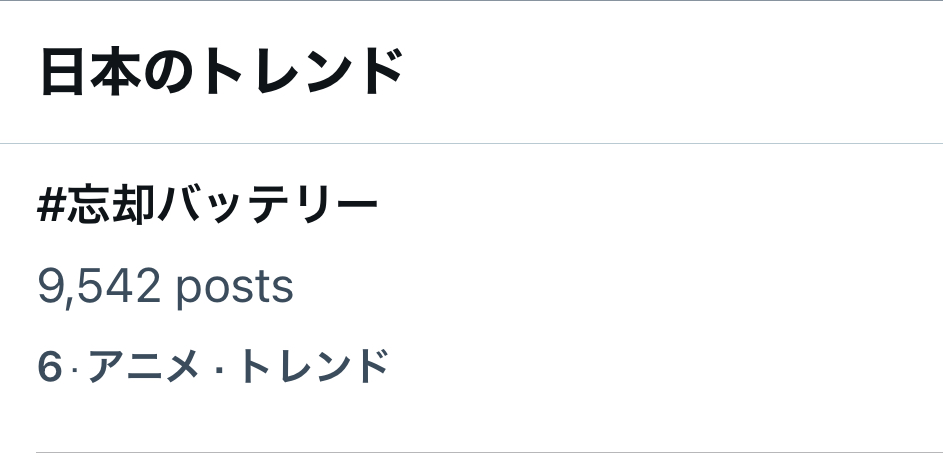Click the trend rank number 6
943x467 pixels.
50,367
